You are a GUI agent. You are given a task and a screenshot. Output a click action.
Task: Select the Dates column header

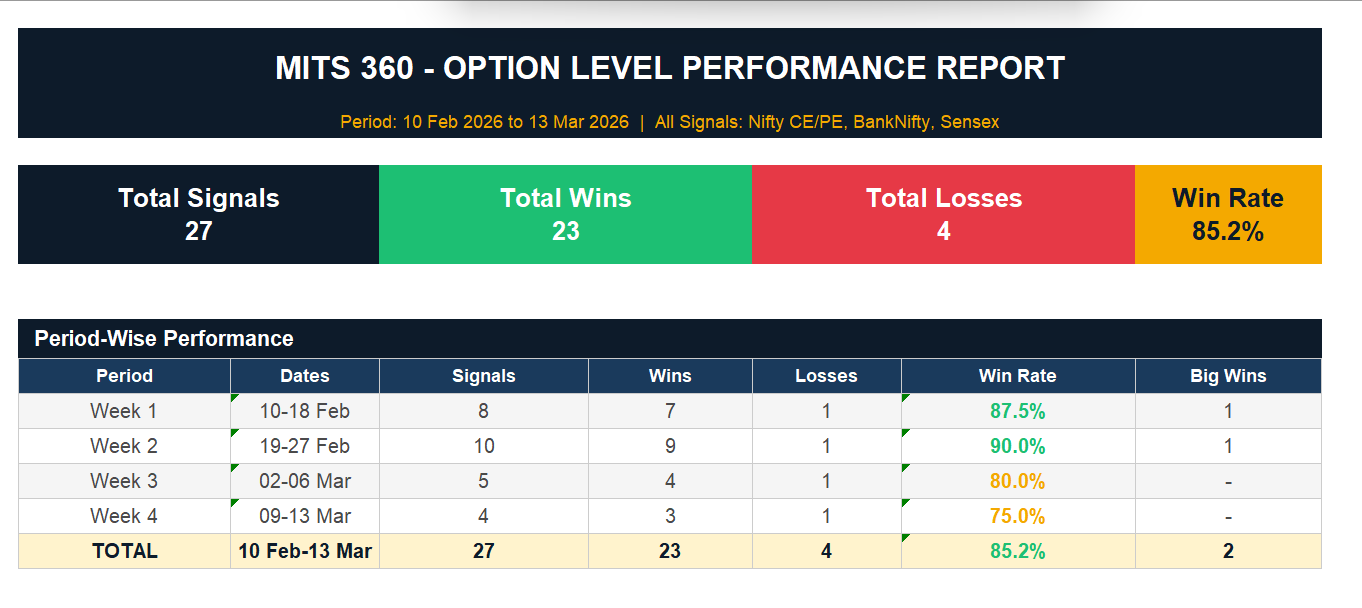pyautogui.click(x=305, y=376)
